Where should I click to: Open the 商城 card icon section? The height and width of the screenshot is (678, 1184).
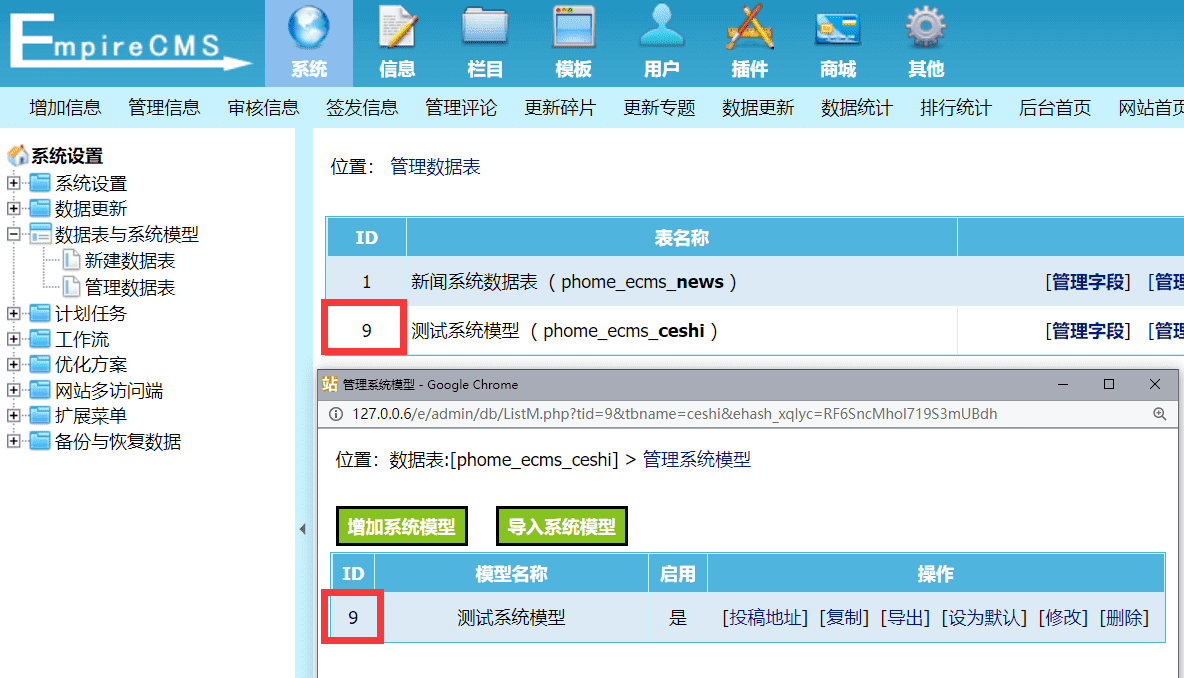[837, 43]
